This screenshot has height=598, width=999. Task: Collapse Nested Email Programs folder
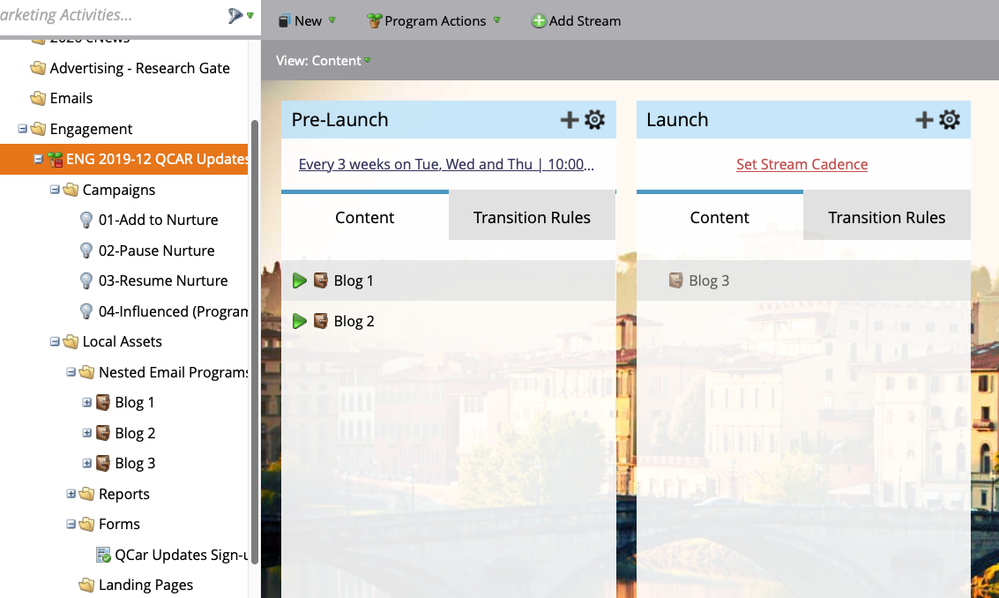click(x=71, y=372)
